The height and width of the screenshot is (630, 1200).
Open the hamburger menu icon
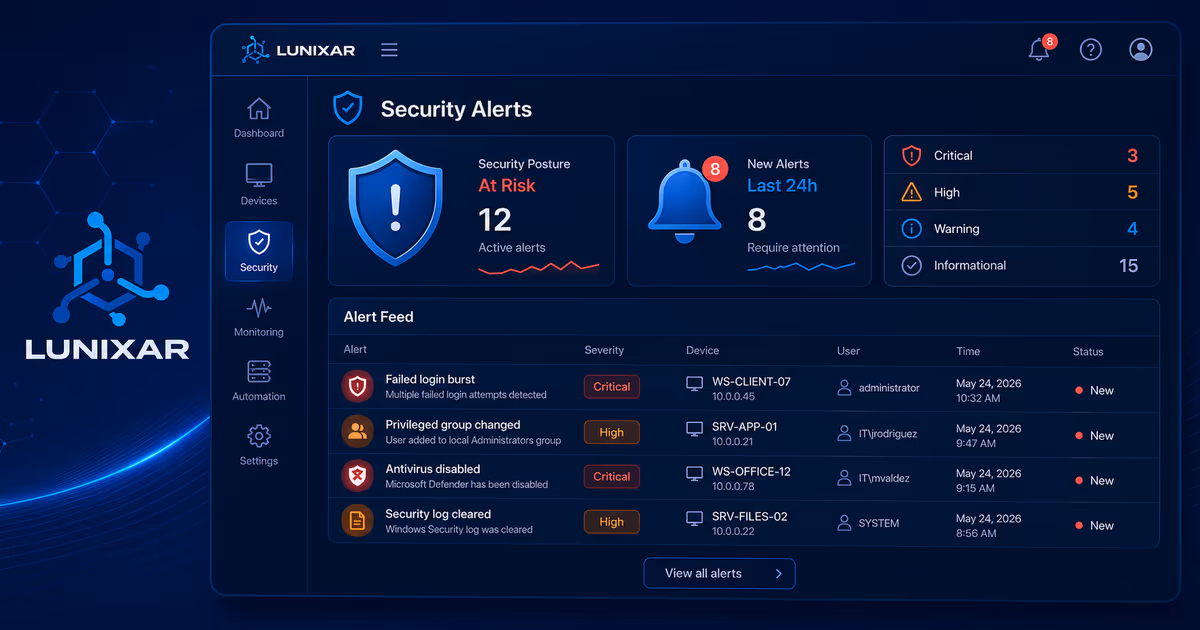coord(389,50)
